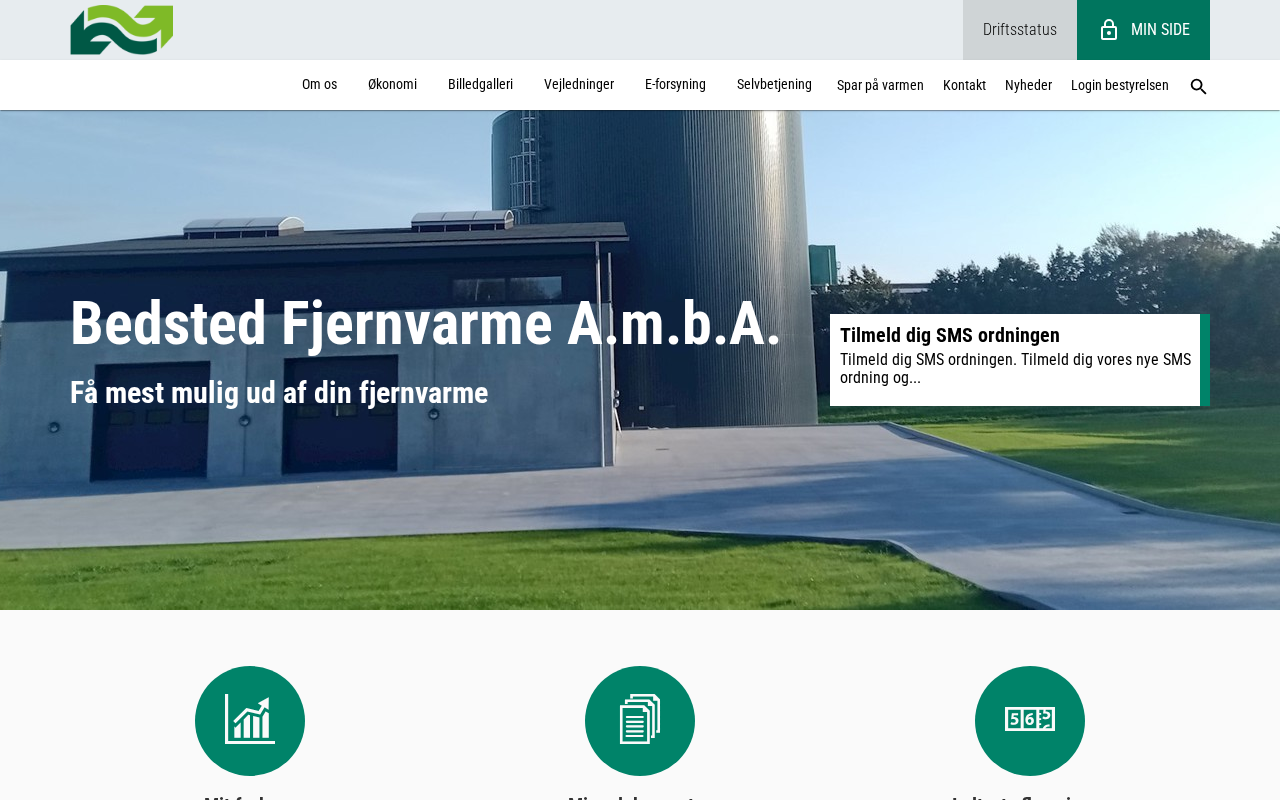The height and width of the screenshot is (800, 1280).
Task: Click the Bedsted Fjernvarme A.m.b.A. heading
Action: [425, 323]
